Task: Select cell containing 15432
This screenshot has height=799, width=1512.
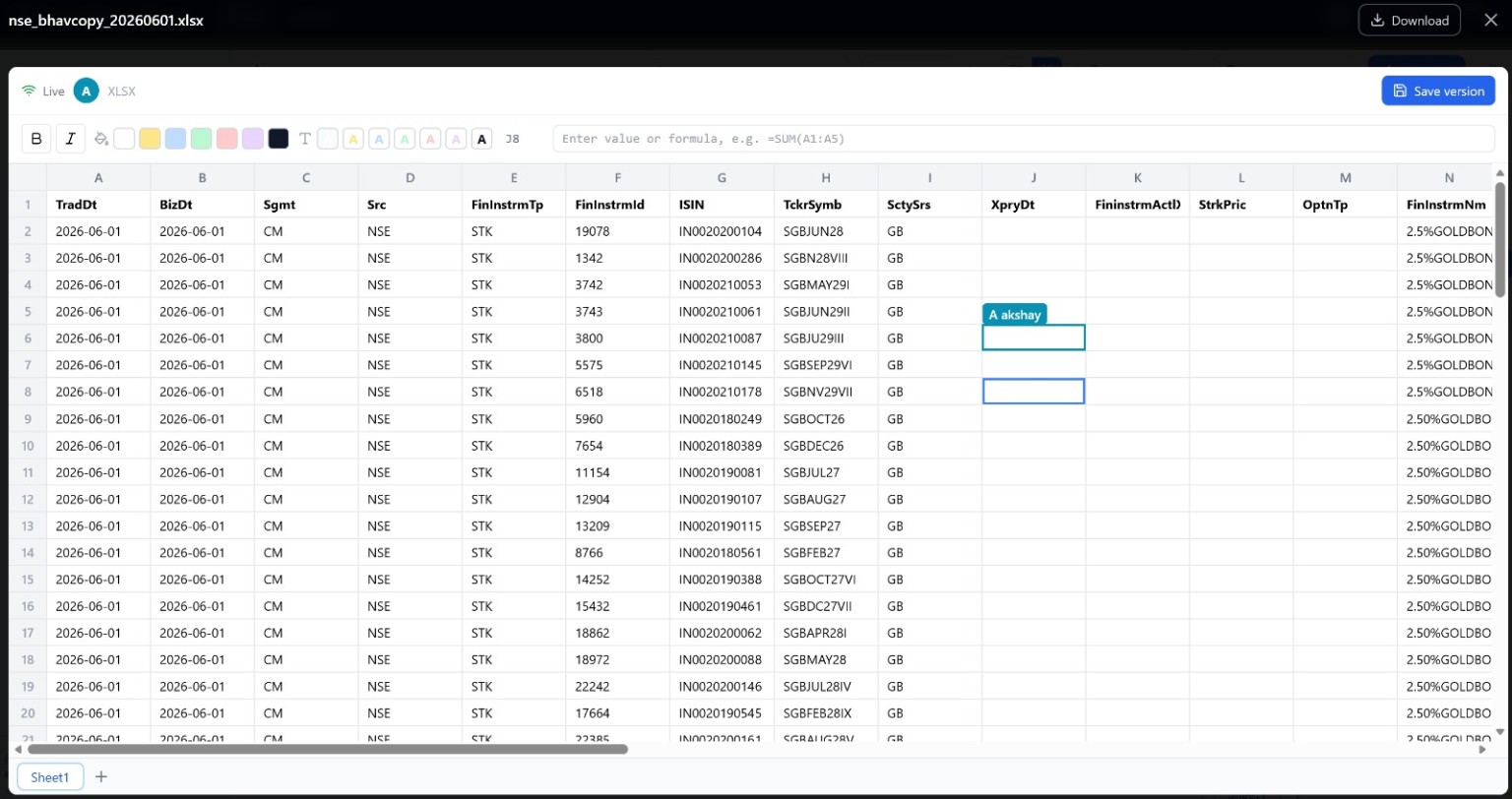Action: (x=618, y=605)
